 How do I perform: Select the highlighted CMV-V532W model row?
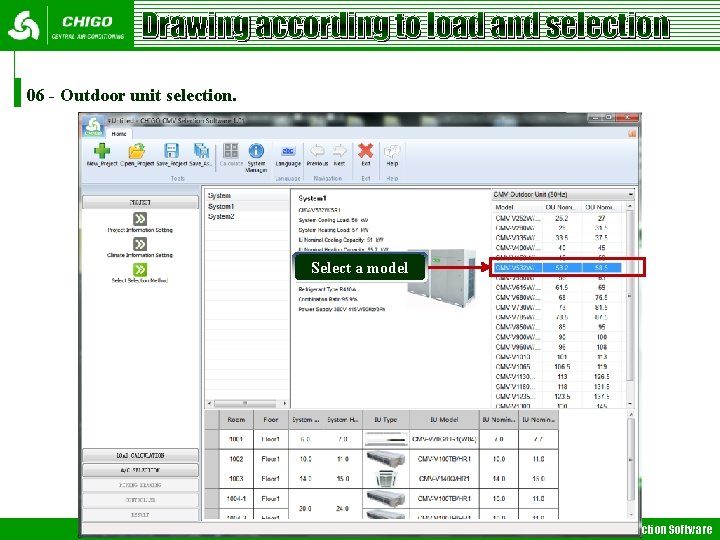558,267
